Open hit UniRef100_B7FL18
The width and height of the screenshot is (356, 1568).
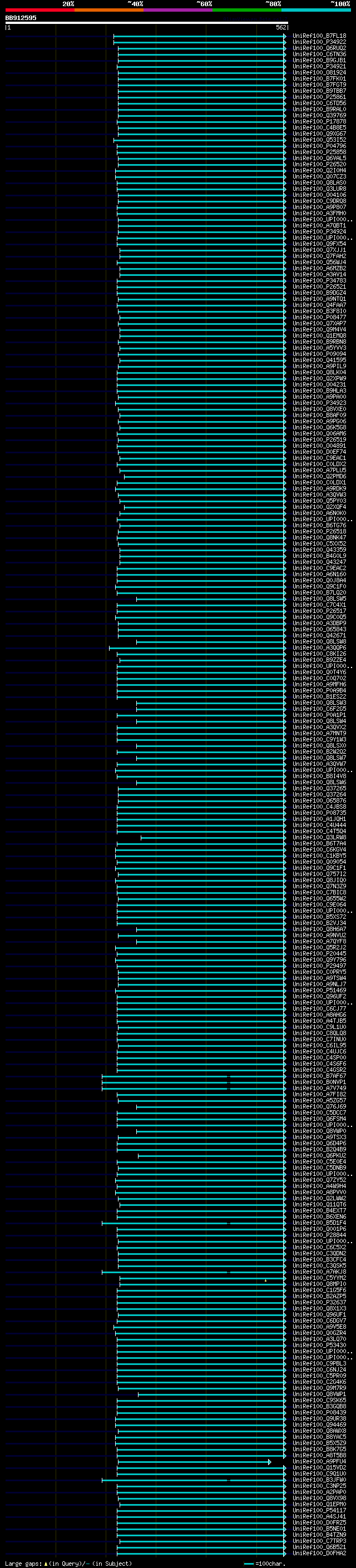click(319, 36)
